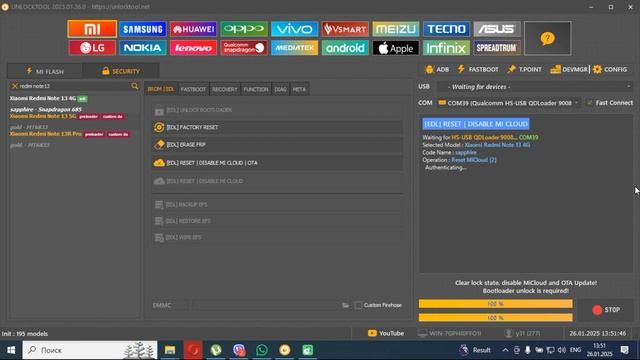The height and width of the screenshot is (360, 640).
Task: Open the Vsmart brand section
Action: pyautogui.click(x=345, y=29)
